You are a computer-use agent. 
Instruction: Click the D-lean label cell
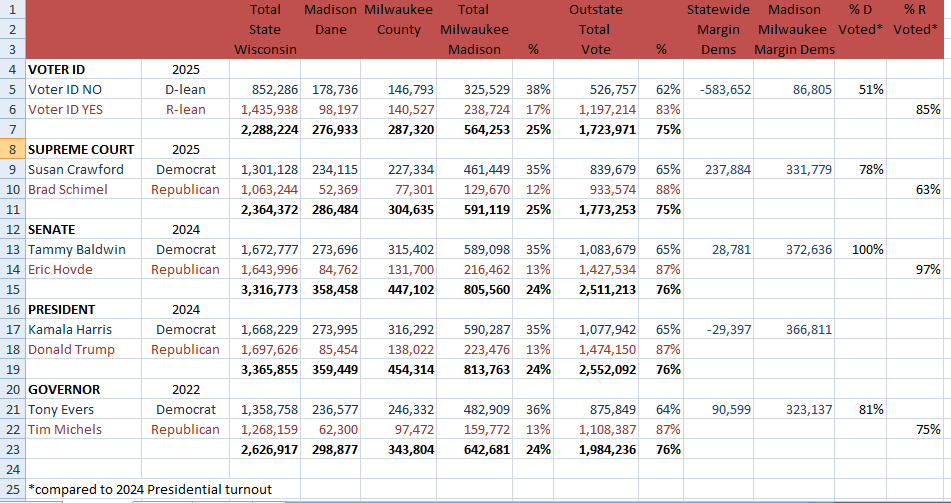point(186,89)
